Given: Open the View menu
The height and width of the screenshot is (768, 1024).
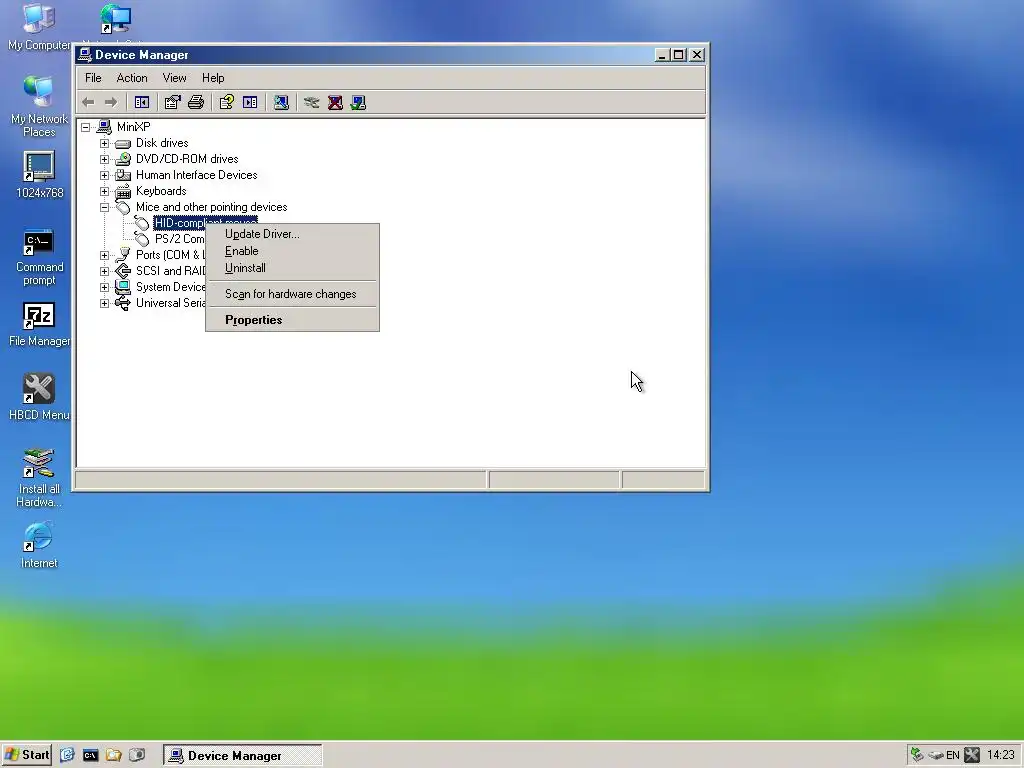Looking at the screenshot, I should click(x=174, y=78).
